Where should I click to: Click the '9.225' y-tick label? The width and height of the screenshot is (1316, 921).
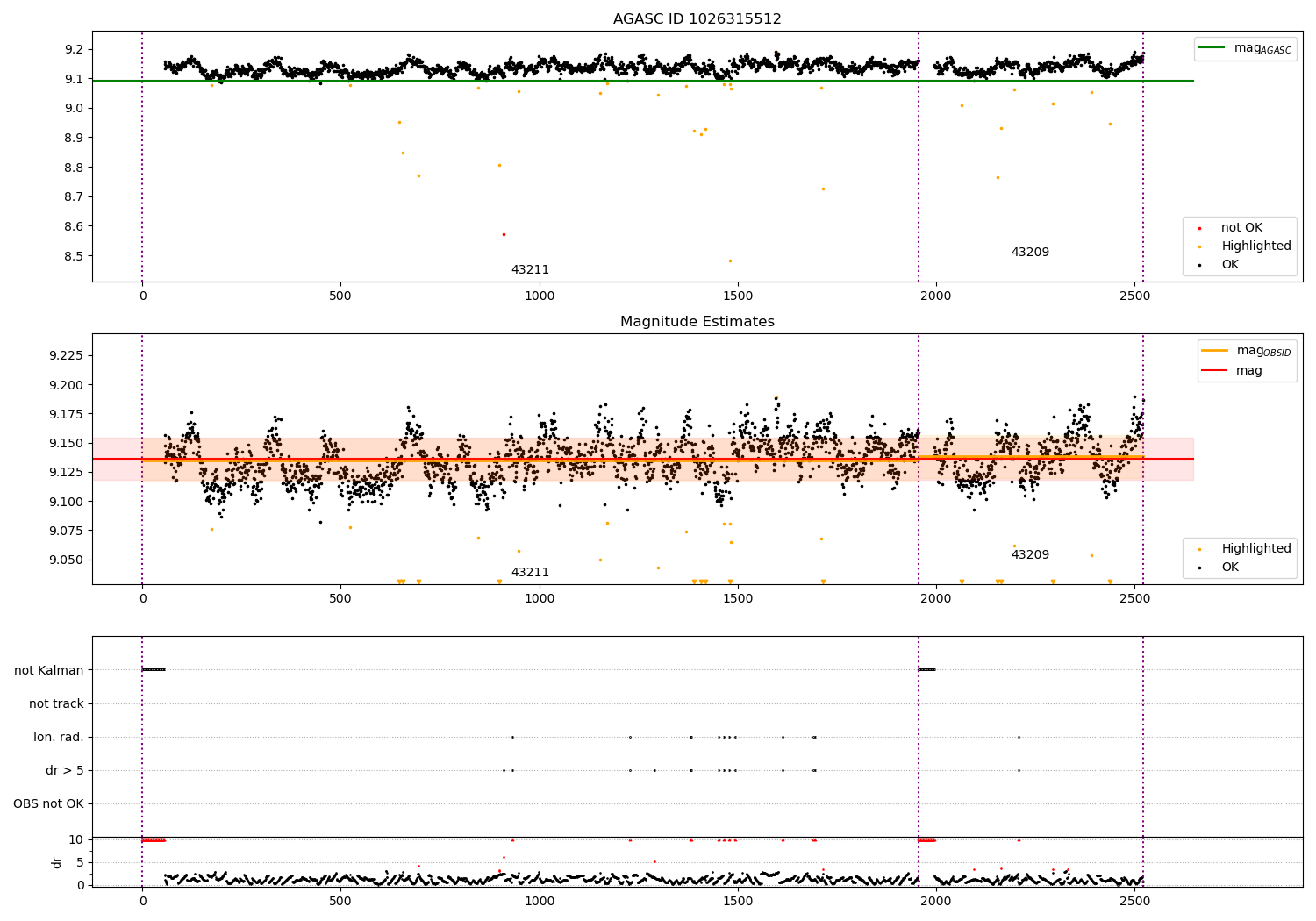click(66, 355)
